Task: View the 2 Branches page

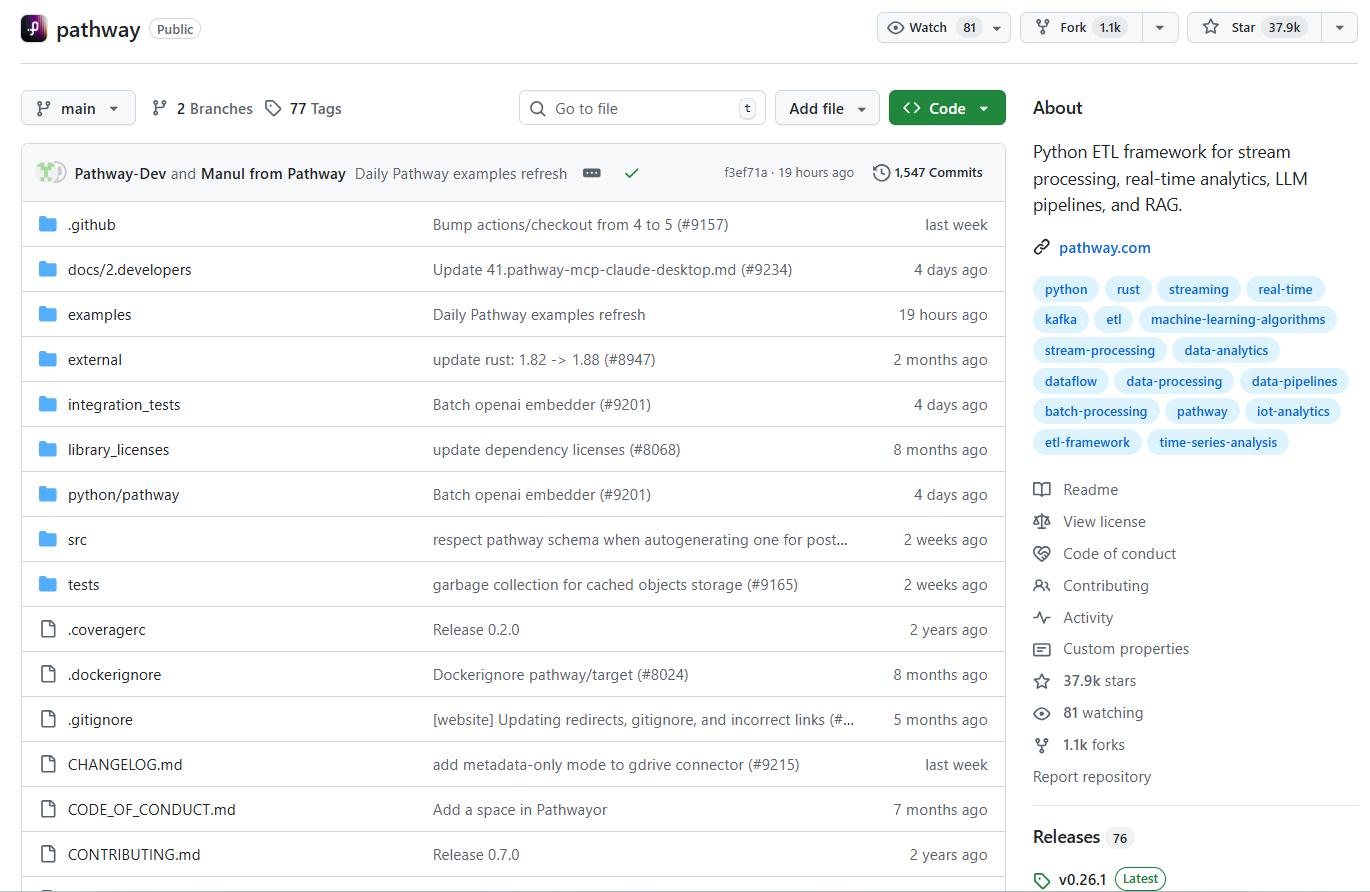Action: point(211,108)
